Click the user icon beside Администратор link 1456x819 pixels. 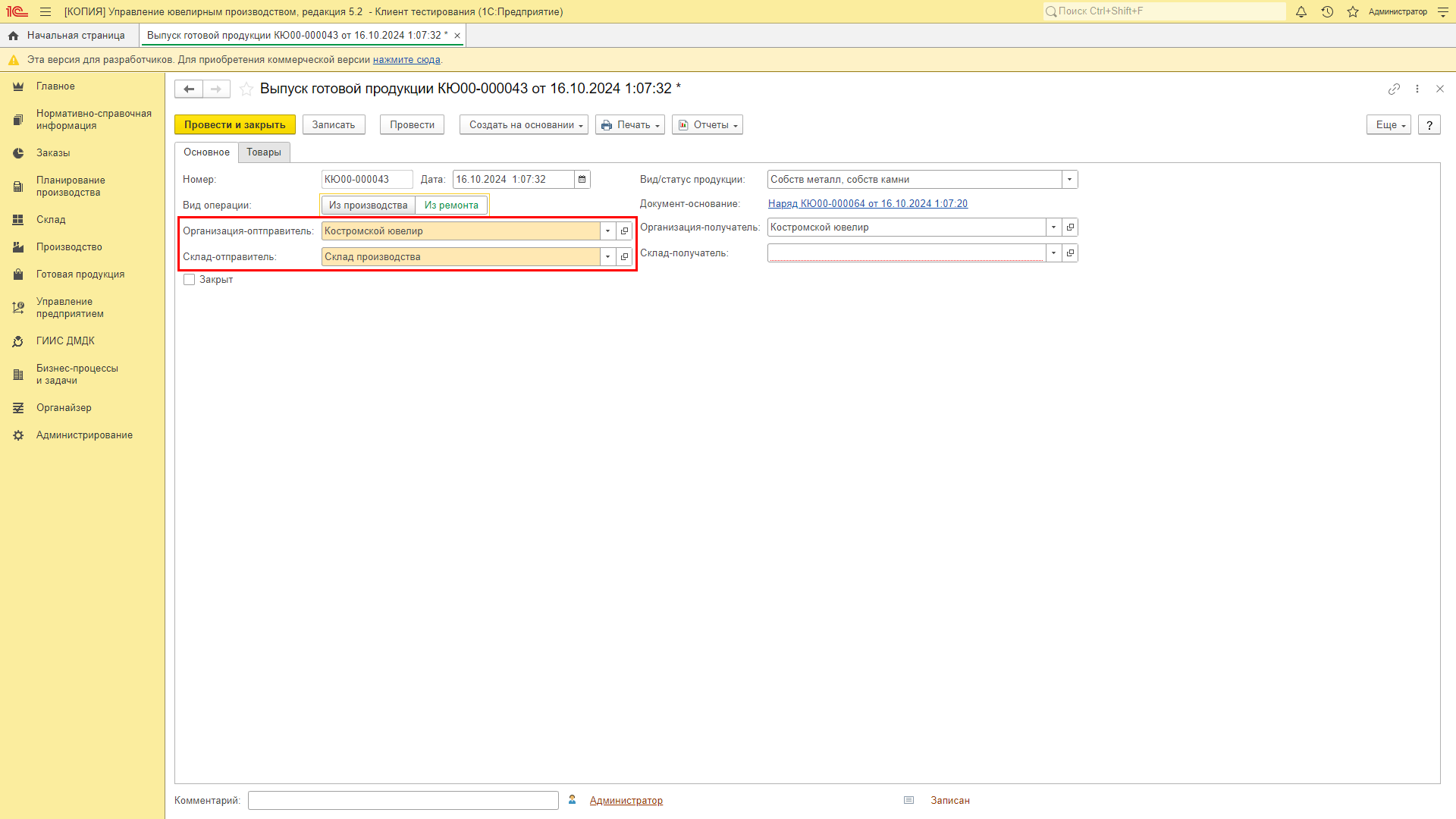[573, 800]
